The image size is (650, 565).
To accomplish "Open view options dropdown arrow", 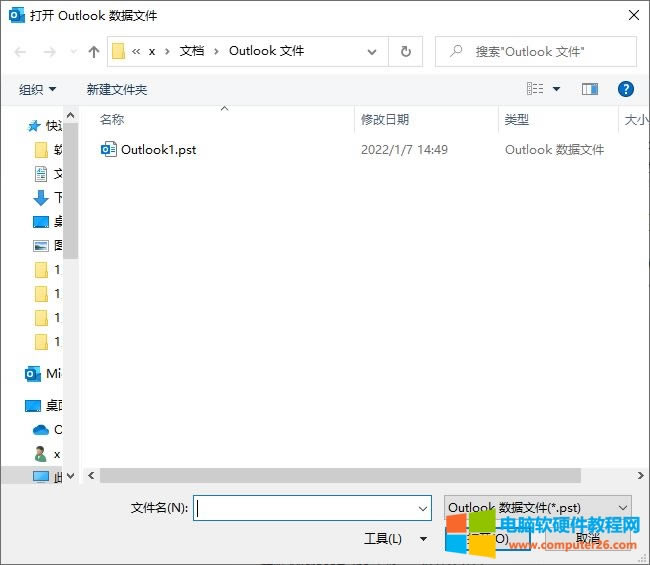I will point(556,89).
